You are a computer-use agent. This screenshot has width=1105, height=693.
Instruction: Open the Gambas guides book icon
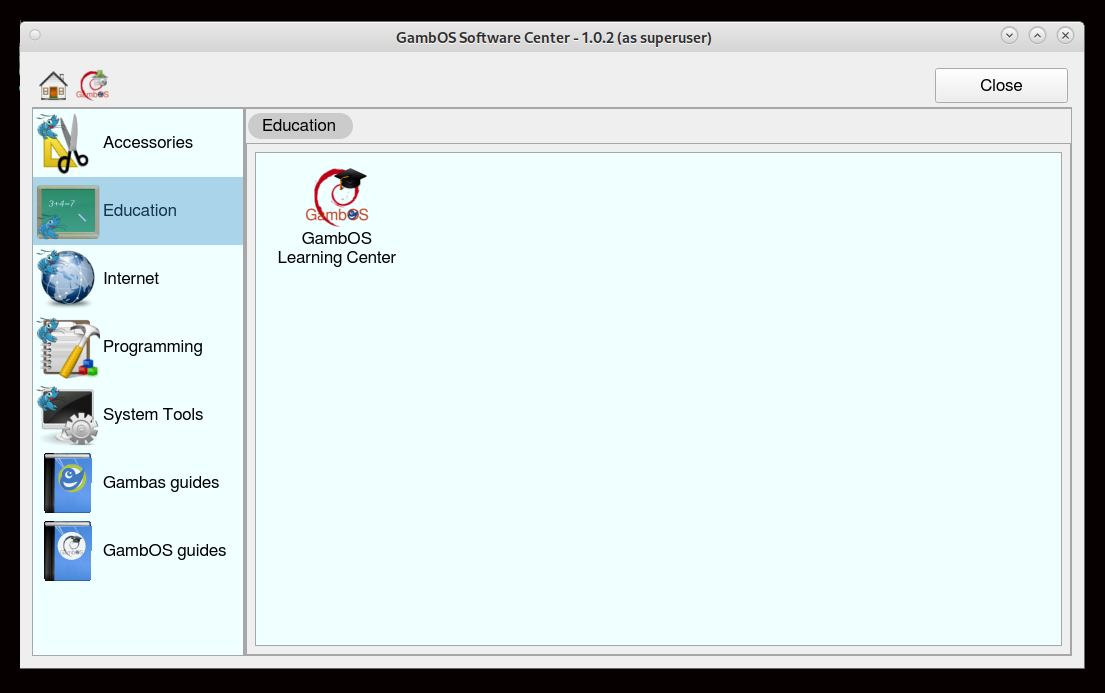[67, 483]
